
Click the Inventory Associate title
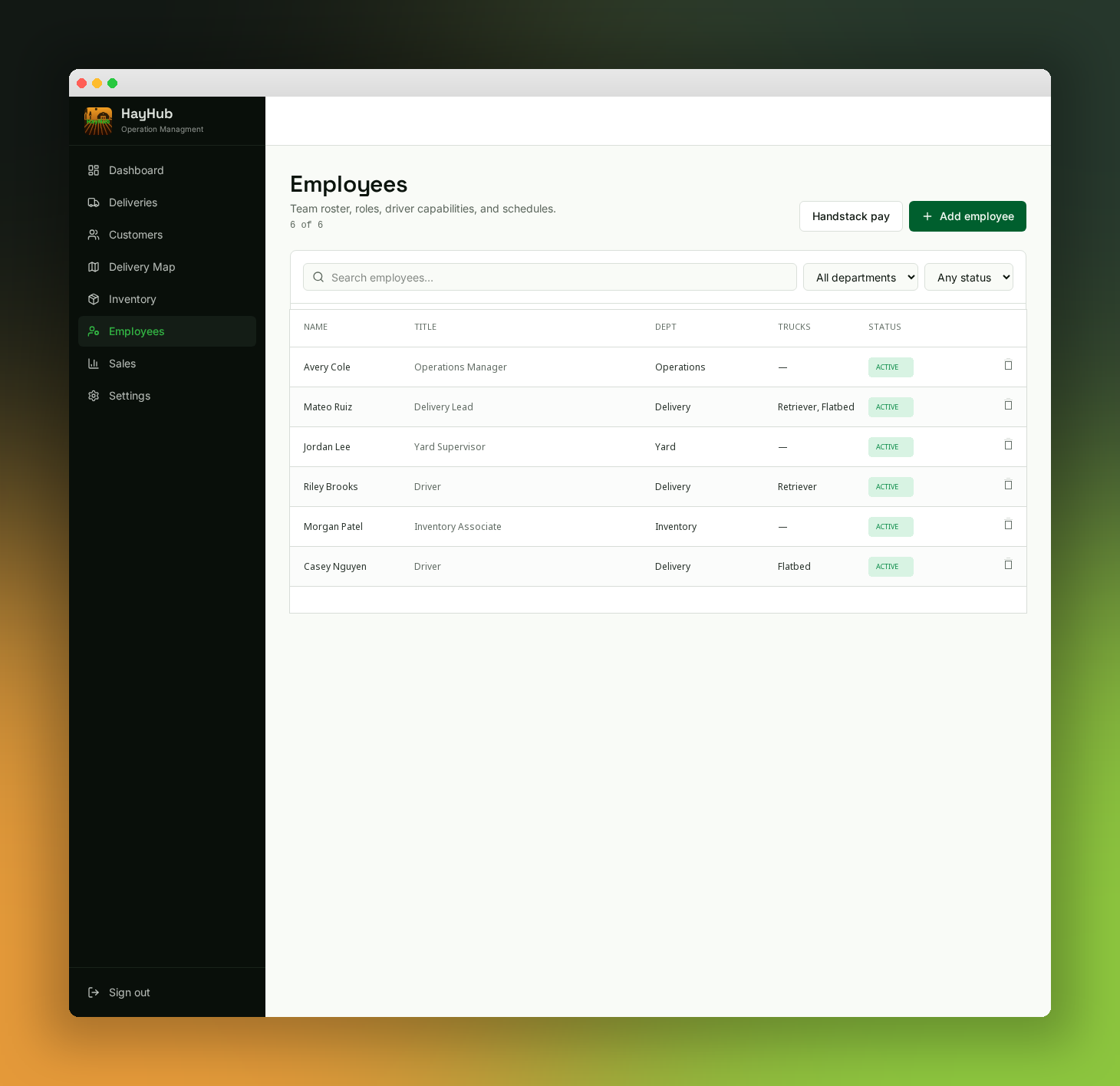pos(458,527)
